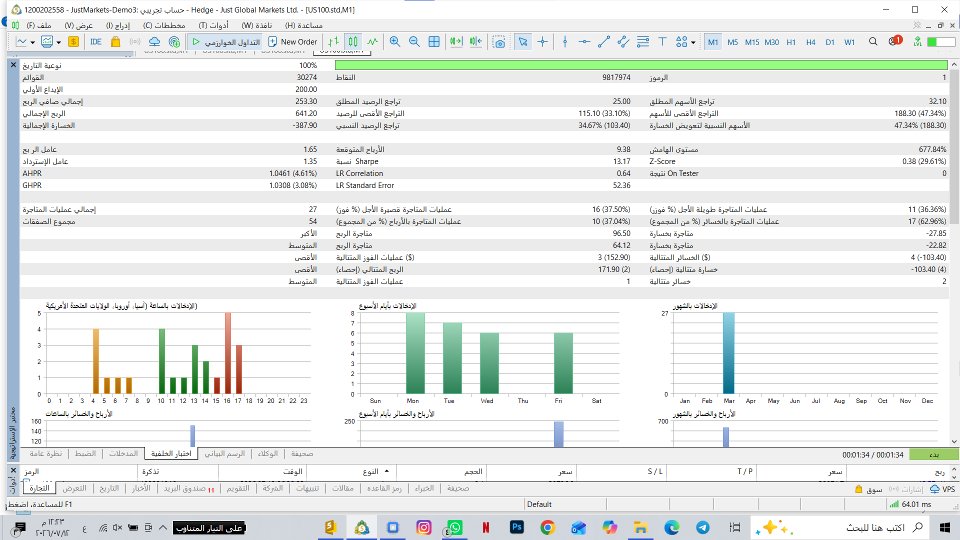Open the صندوق البريد toolbox tab

tap(189, 489)
